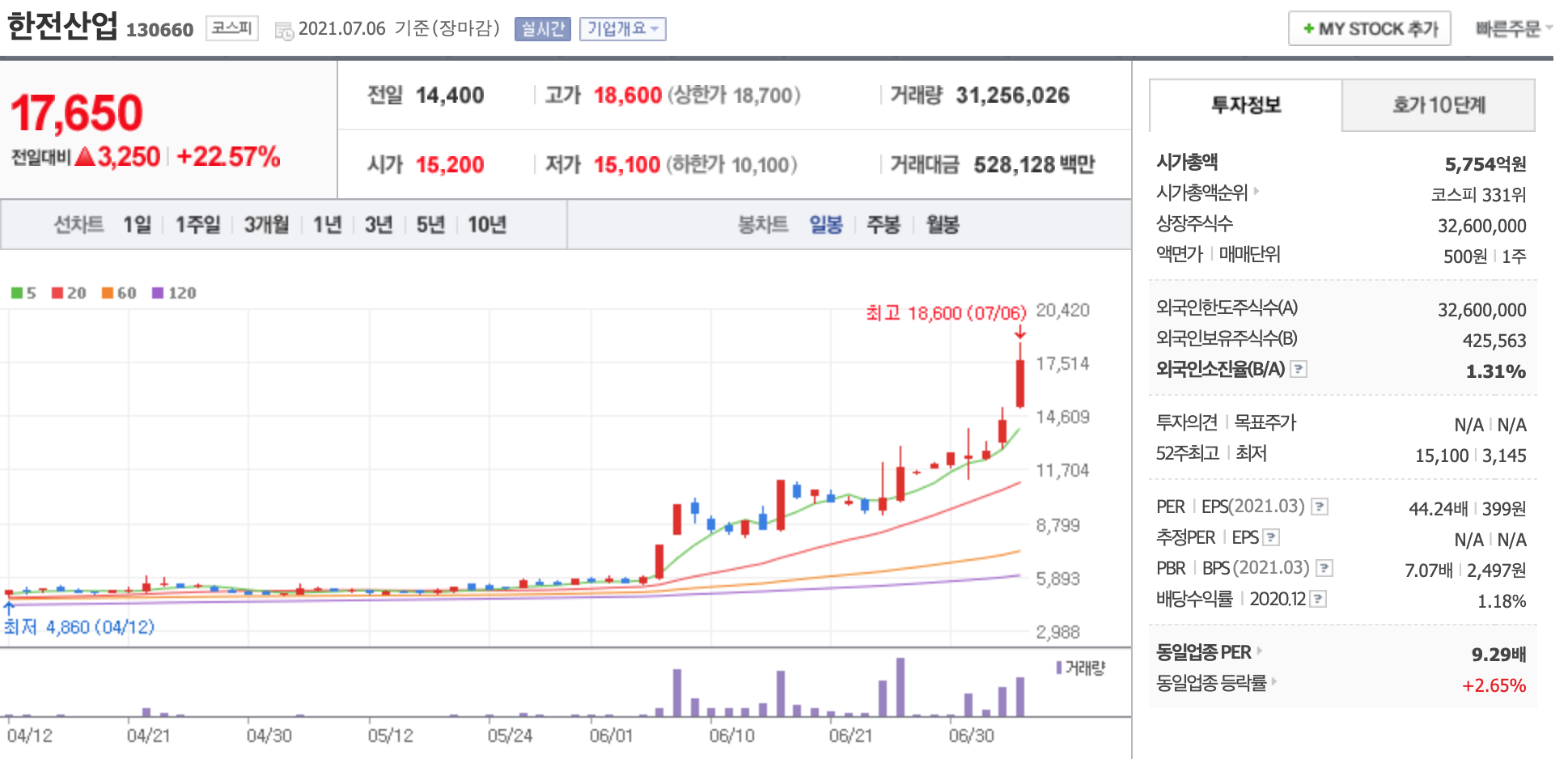Click help icon beside PER EPS(2021.03)
Image resolution: width=1568 pixels, height=759 pixels.
[x=1320, y=507]
